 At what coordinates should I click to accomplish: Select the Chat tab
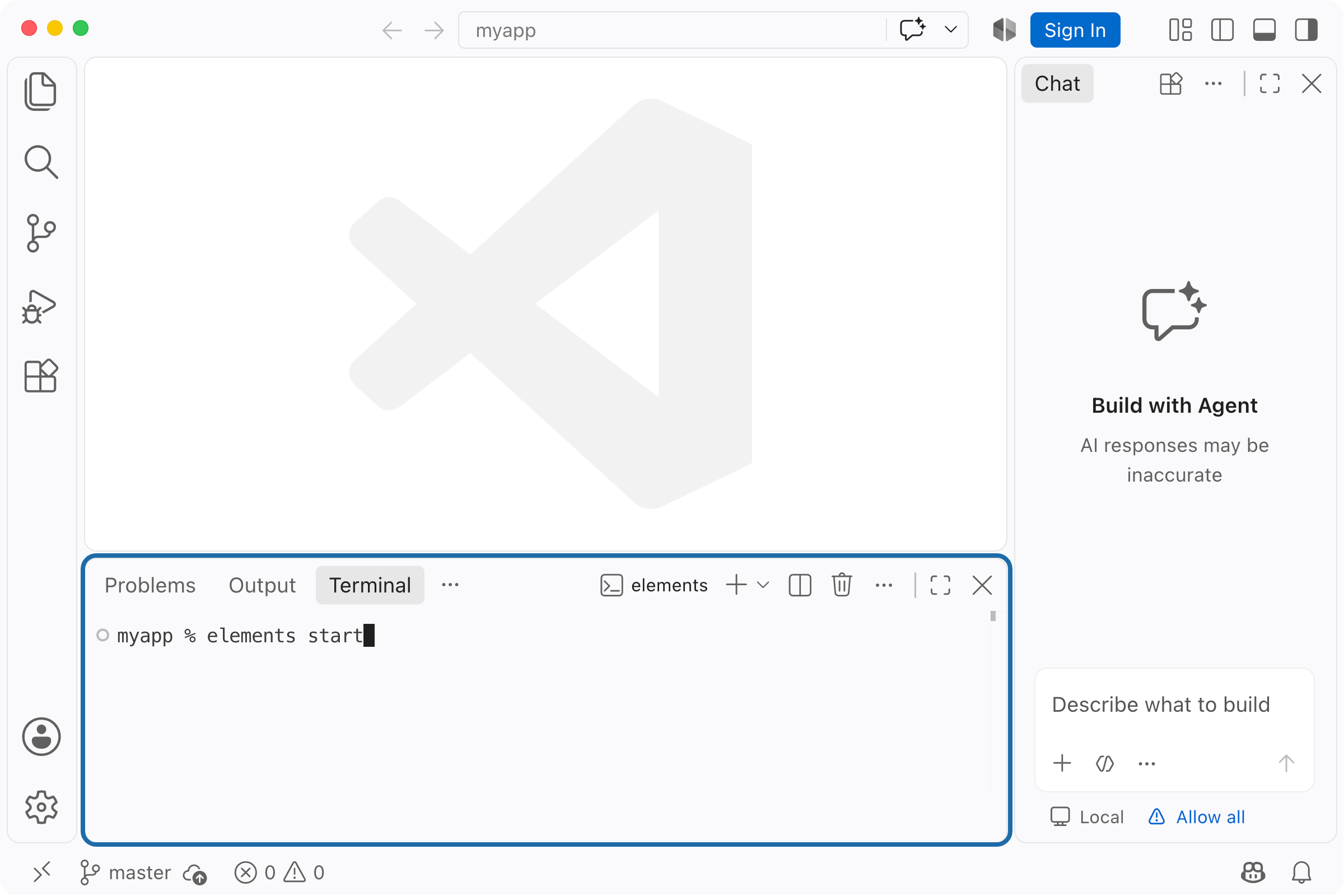[1057, 84]
